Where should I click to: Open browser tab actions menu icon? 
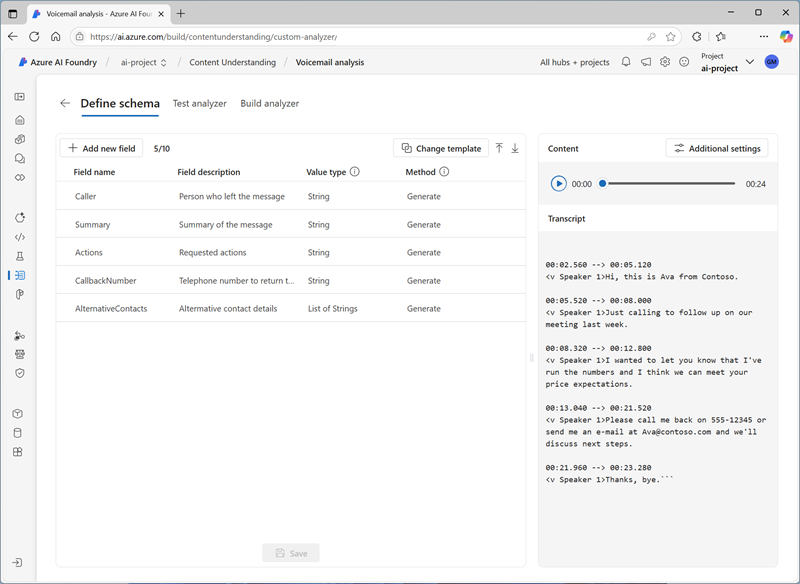[x=13, y=14]
